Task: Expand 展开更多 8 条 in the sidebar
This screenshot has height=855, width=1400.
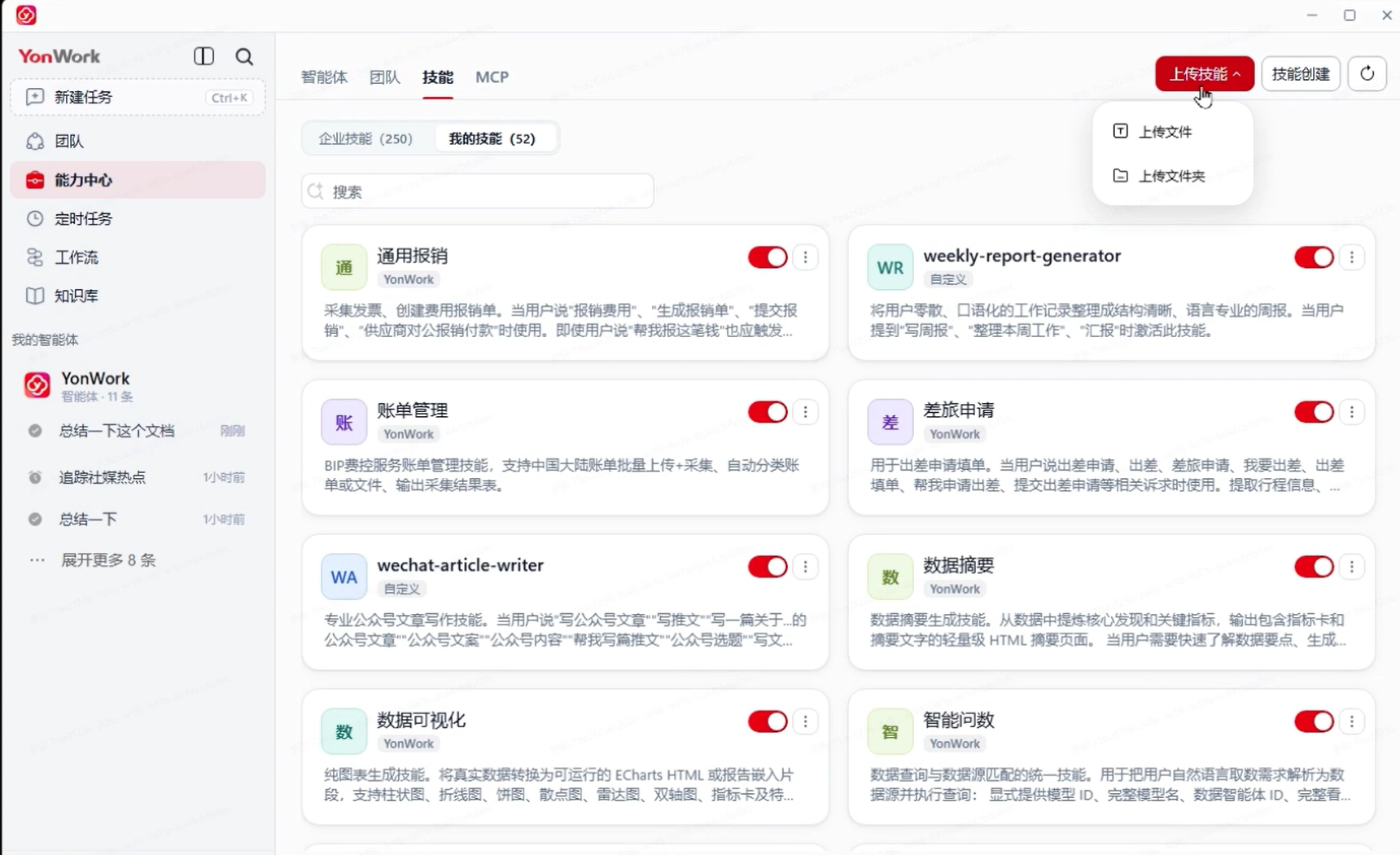Action: tap(107, 560)
